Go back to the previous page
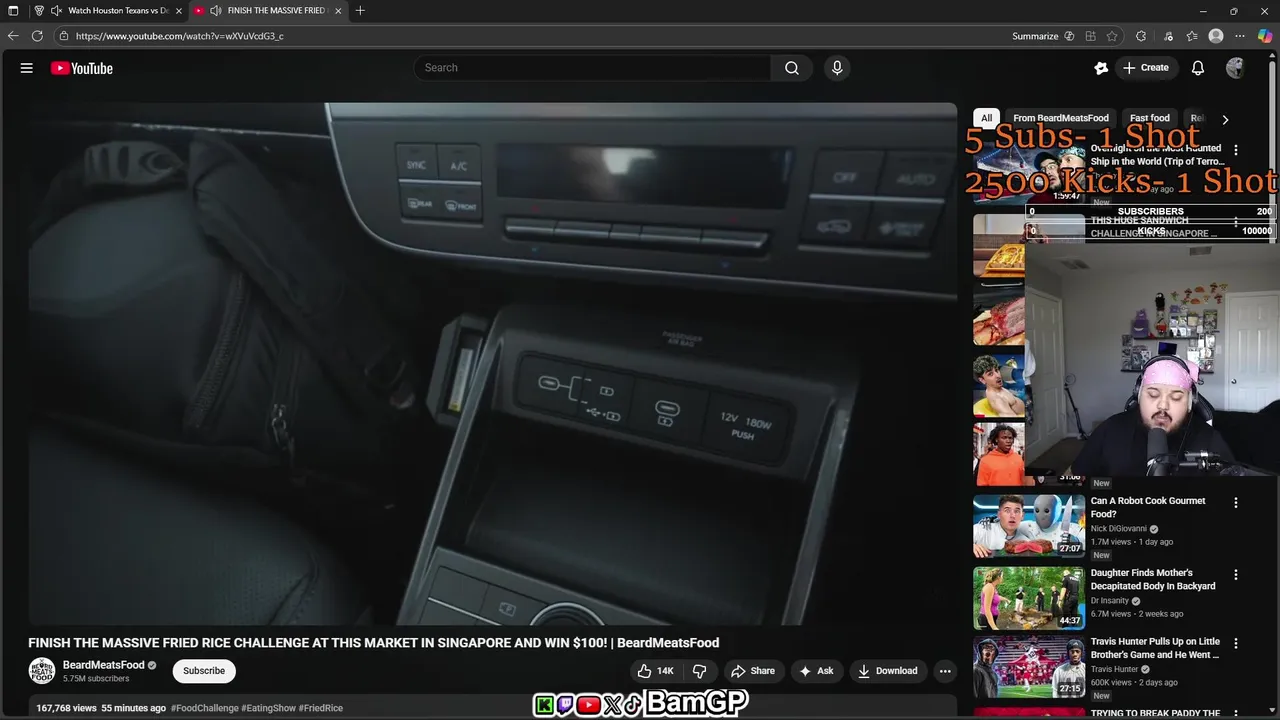 [13, 36]
